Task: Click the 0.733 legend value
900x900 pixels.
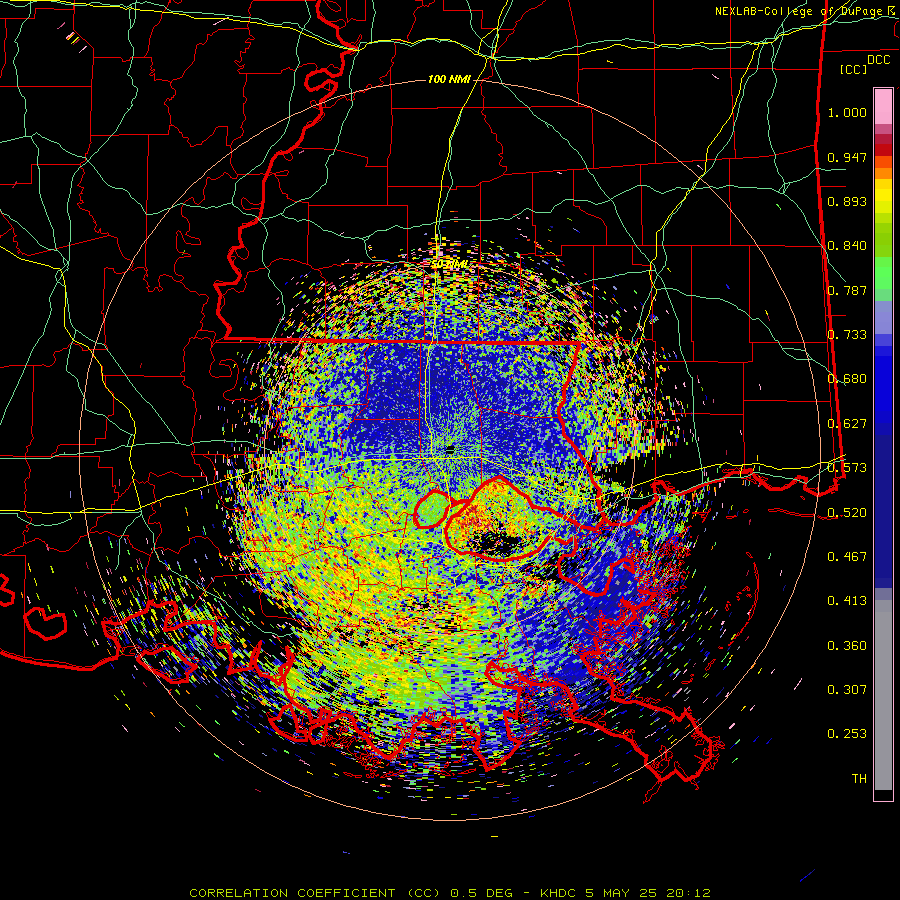Action: (x=847, y=335)
